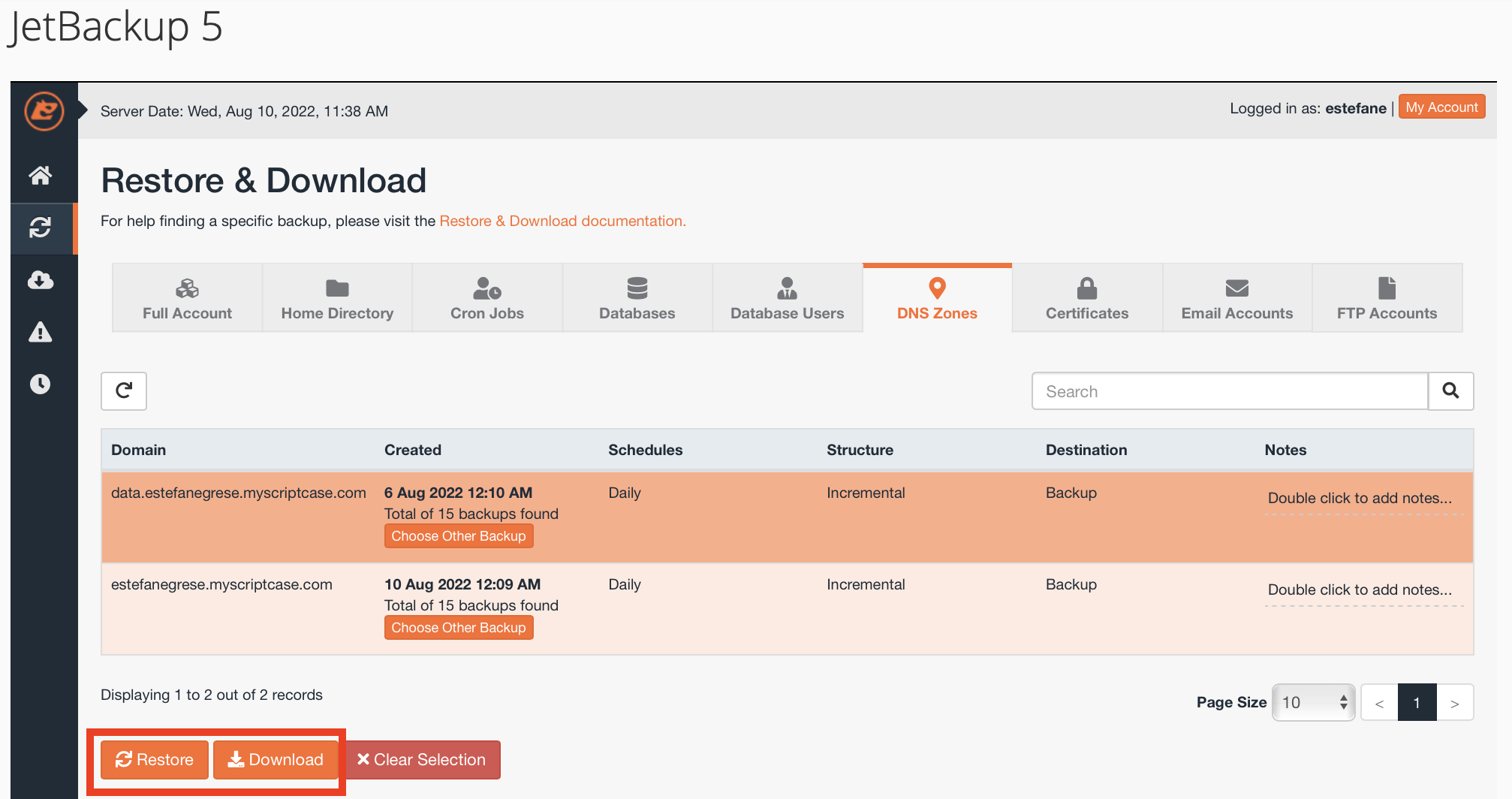Click the Download button
The width and height of the screenshot is (1512, 799).
click(276, 760)
